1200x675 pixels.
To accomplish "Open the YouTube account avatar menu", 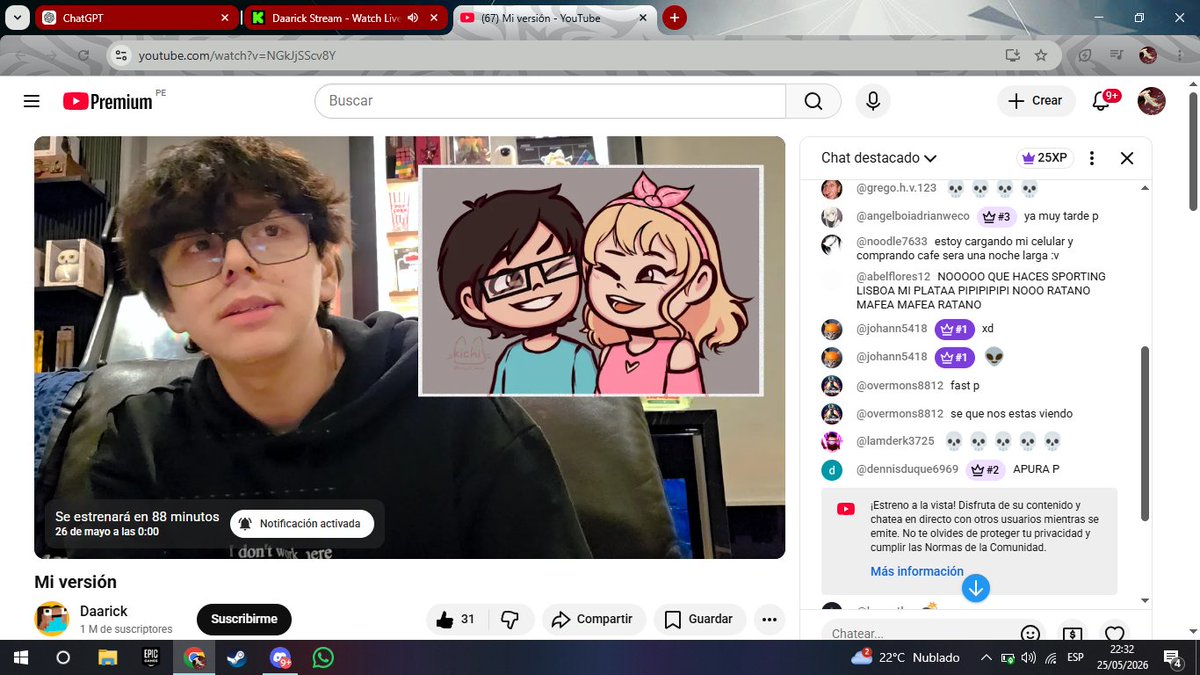I will tap(1151, 101).
